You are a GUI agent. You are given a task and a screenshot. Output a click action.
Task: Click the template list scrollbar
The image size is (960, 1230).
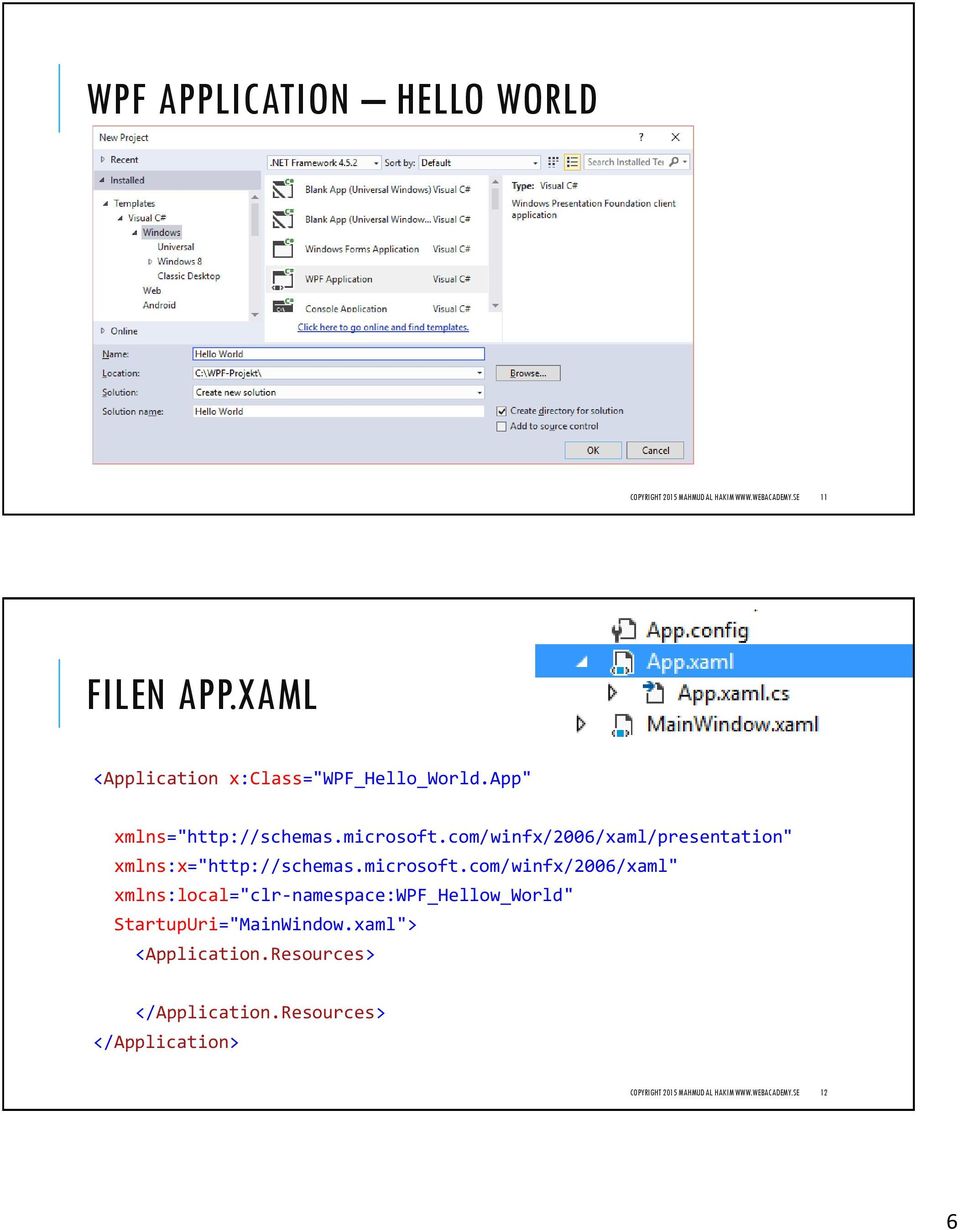click(x=495, y=243)
